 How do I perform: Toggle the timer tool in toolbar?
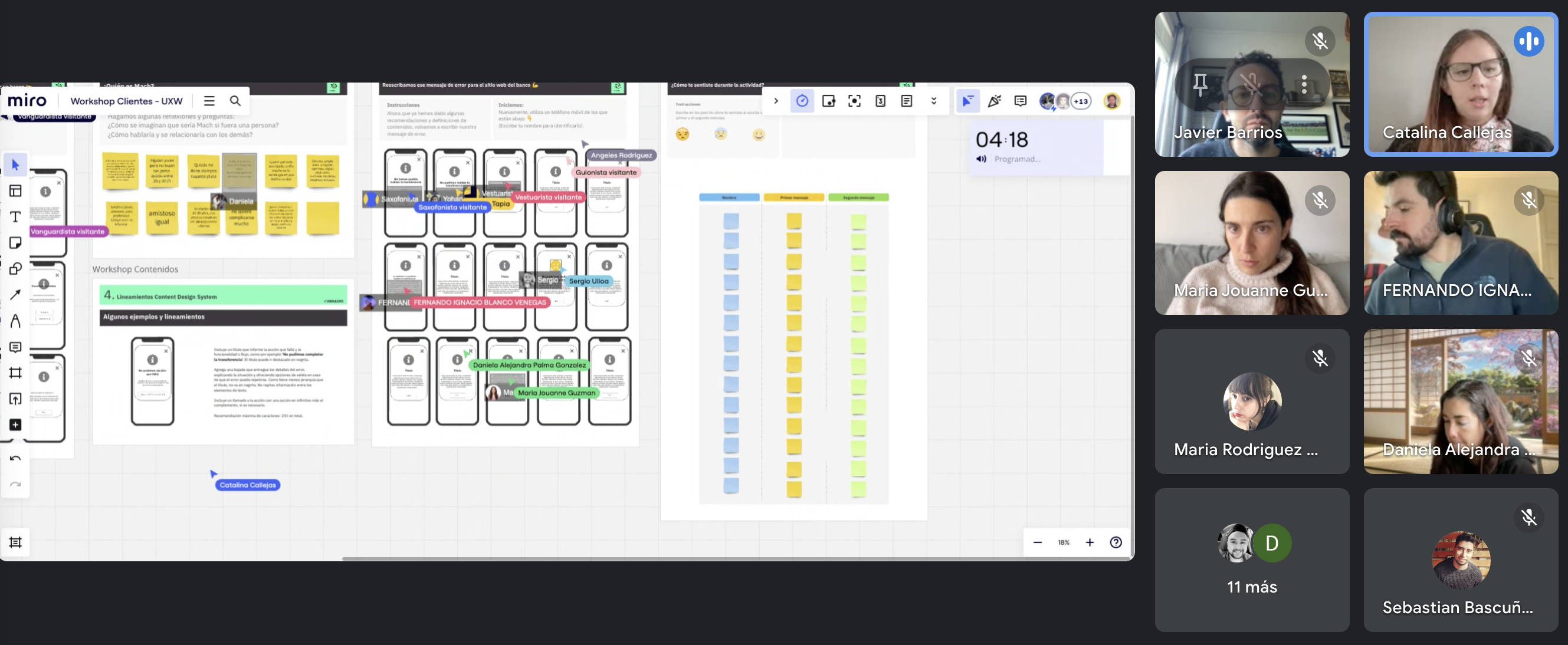point(802,101)
